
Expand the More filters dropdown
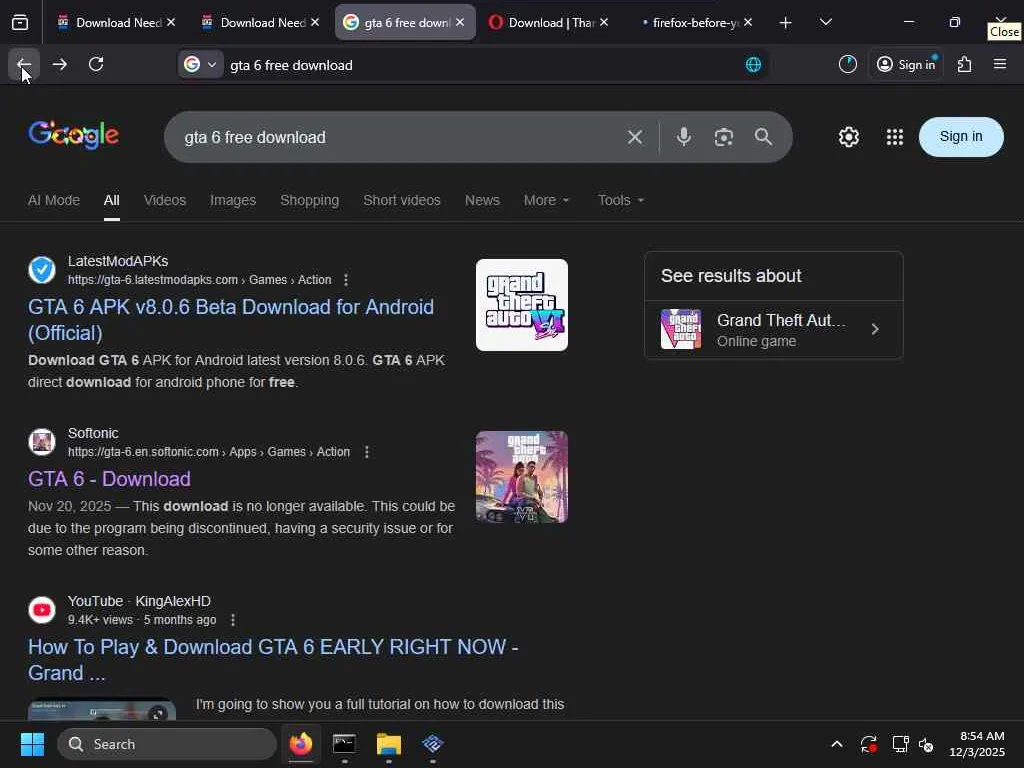547,200
